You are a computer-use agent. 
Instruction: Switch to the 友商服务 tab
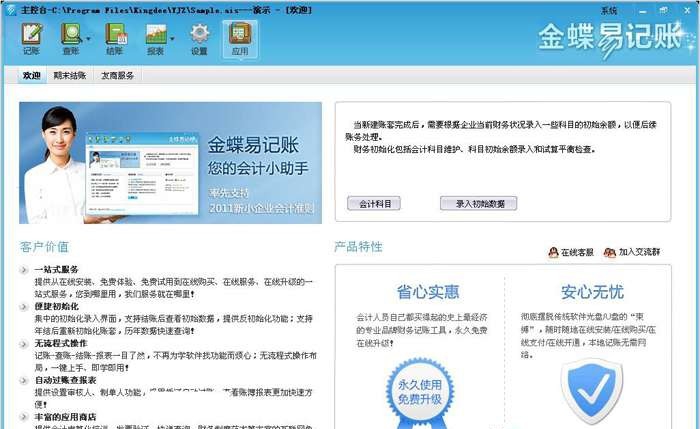point(117,75)
